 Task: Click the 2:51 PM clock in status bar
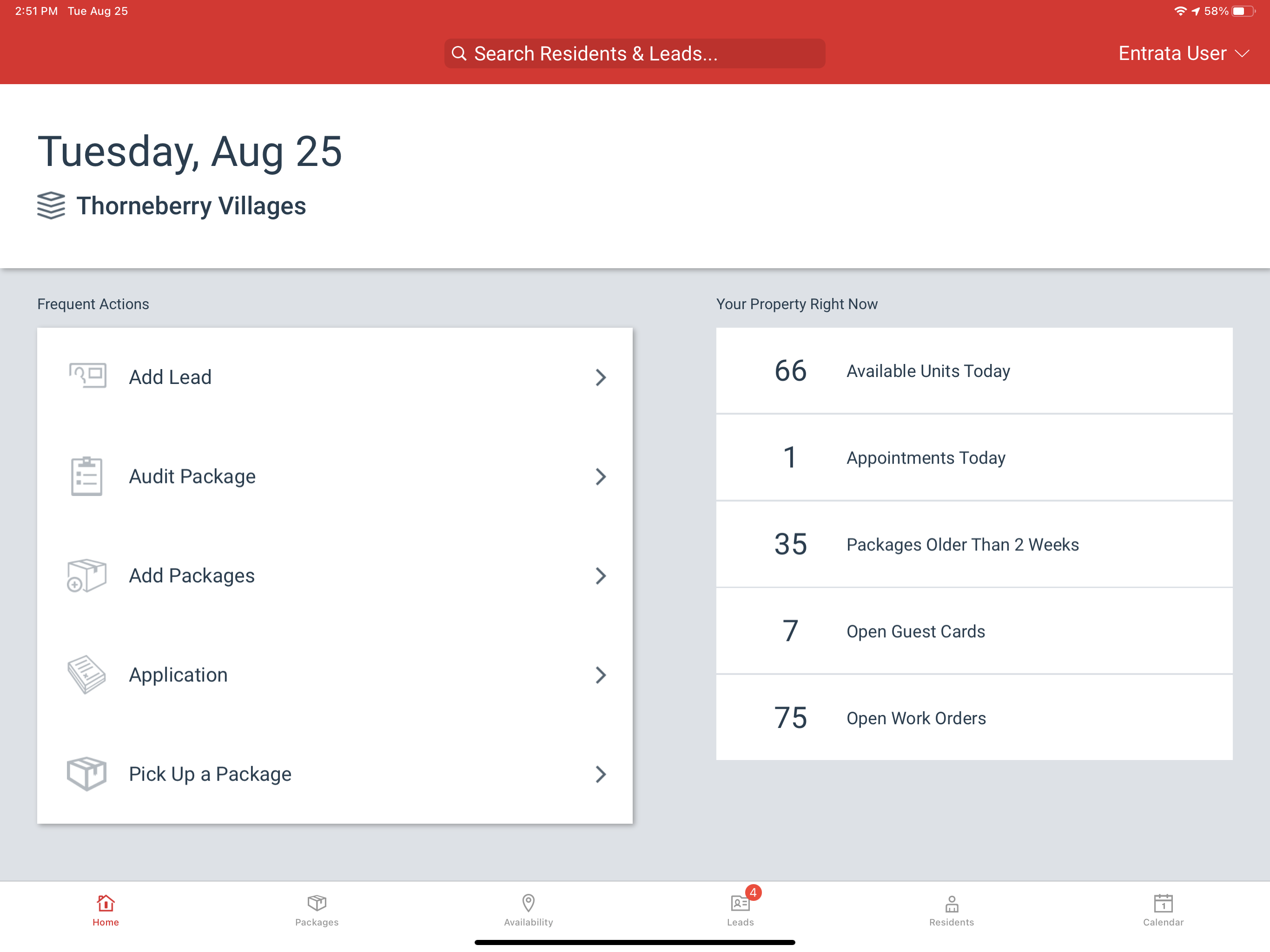pos(36,11)
